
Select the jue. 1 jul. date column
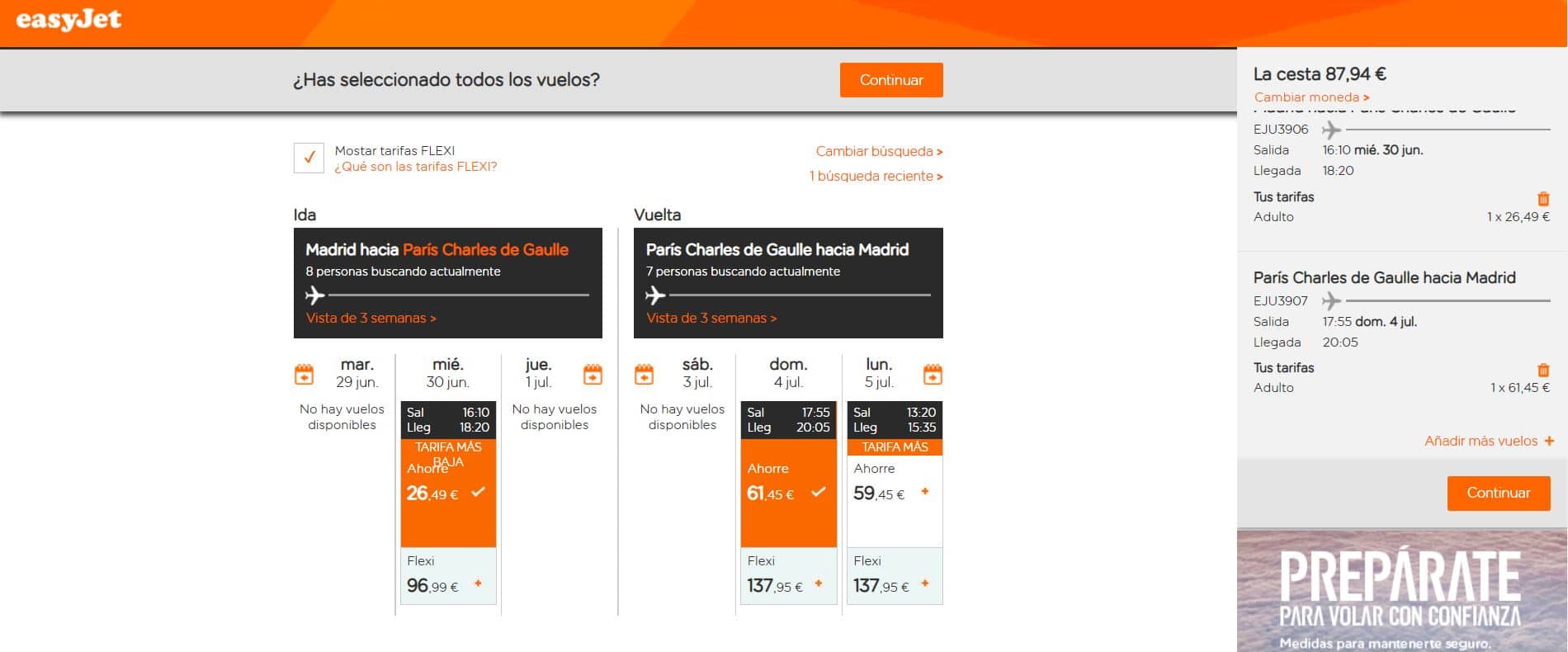[x=538, y=373]
